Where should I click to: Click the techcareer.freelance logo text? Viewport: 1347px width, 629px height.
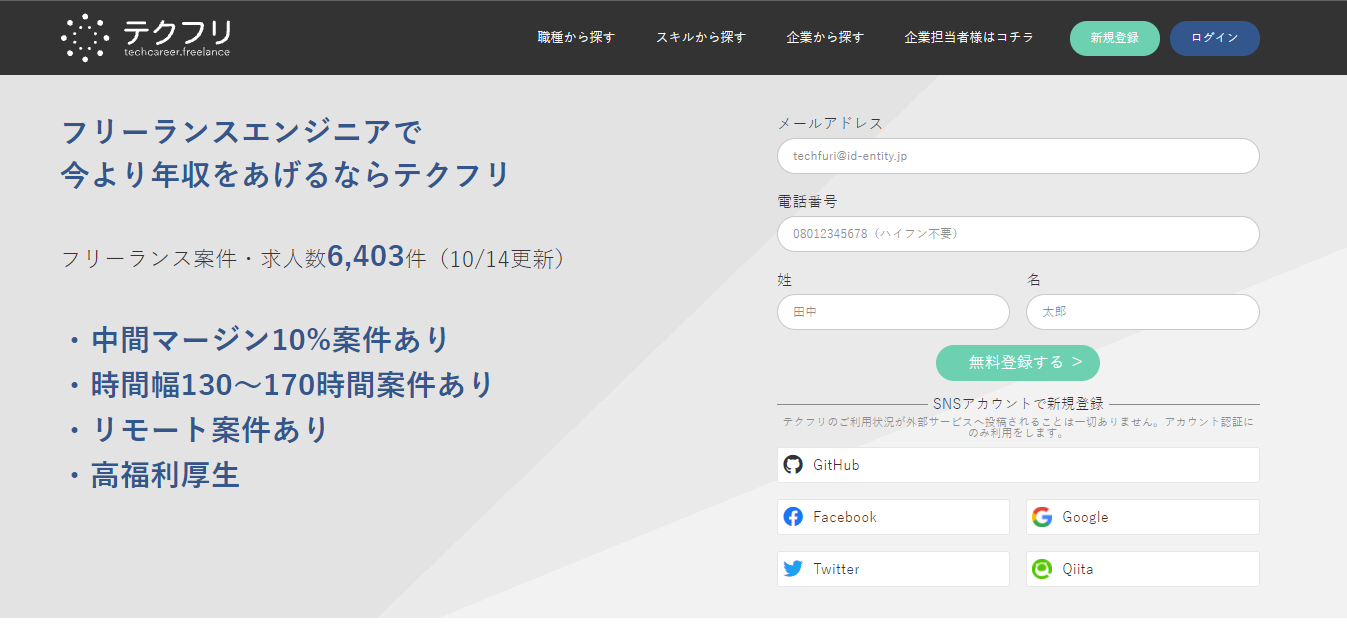point(177,53)
